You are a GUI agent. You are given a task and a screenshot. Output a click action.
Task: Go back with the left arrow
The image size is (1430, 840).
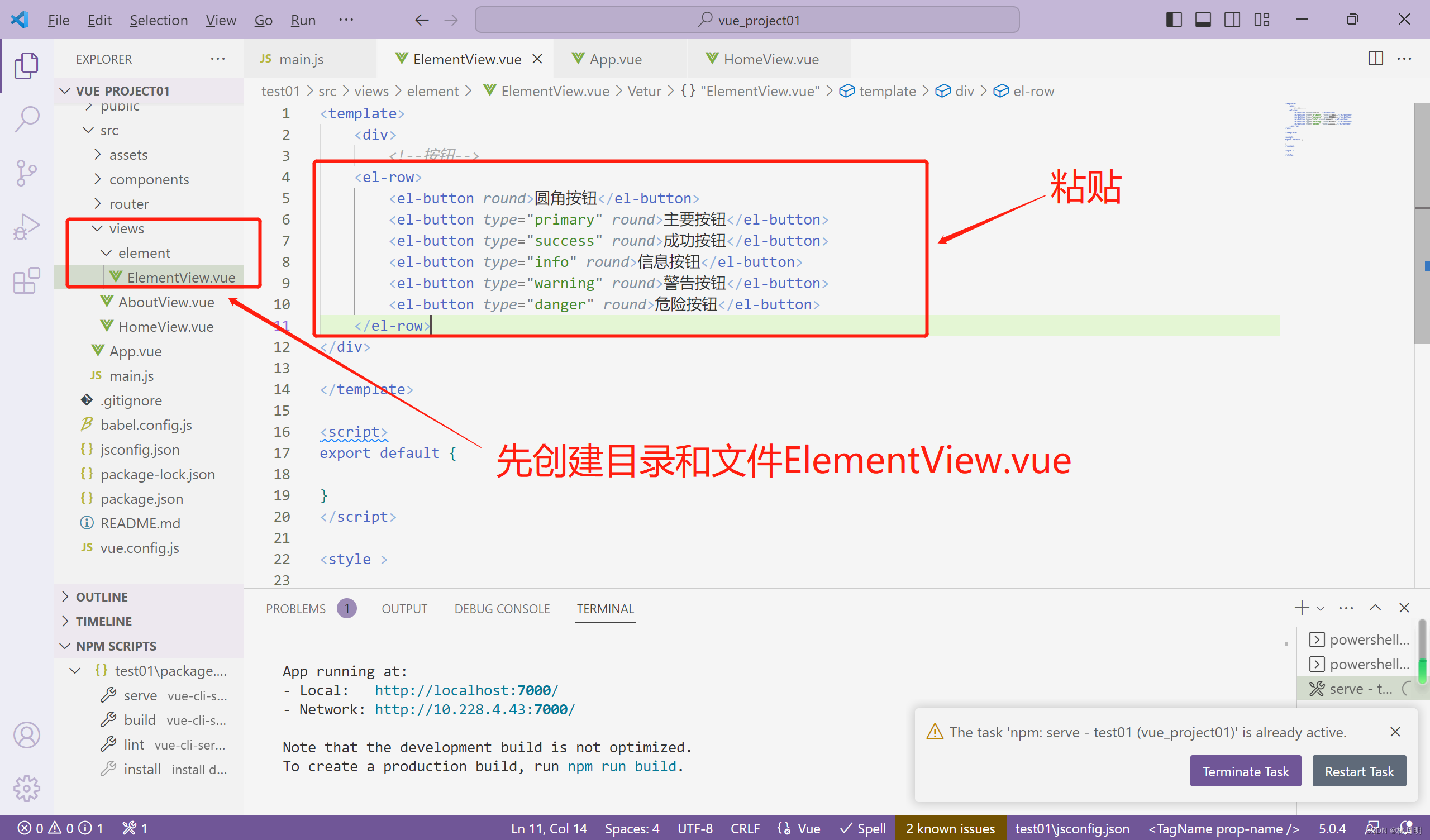tap(422, 21)
